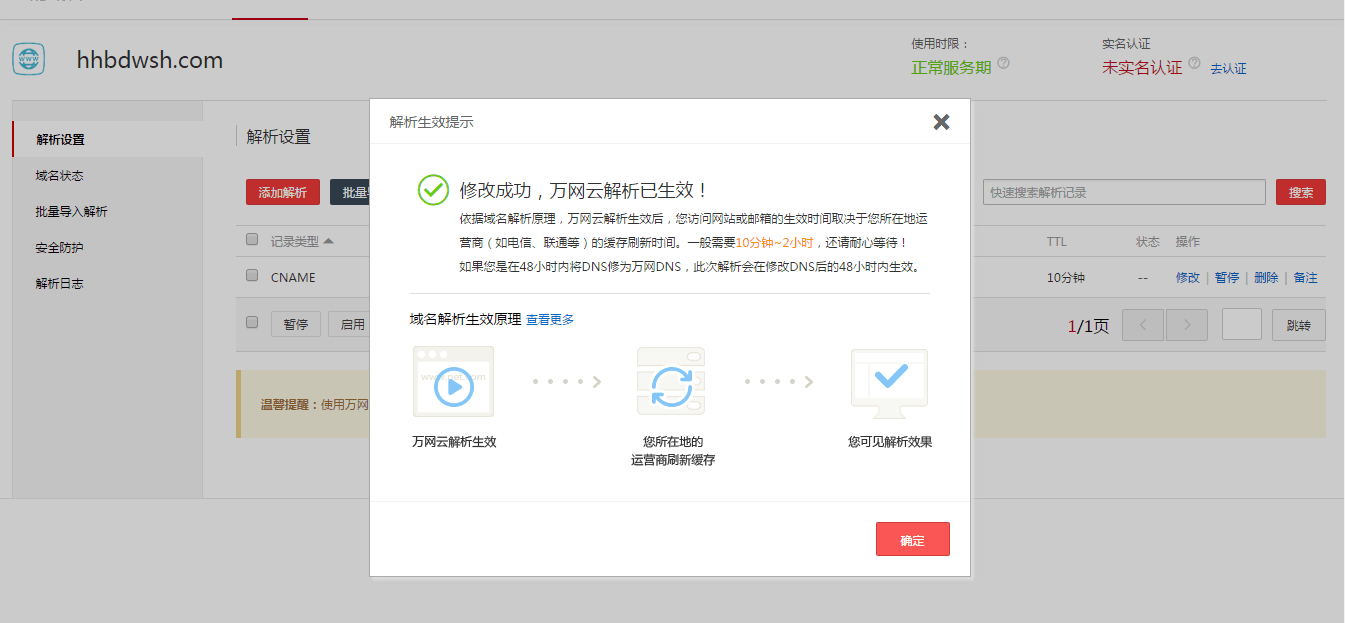
Task: Click the 快速搜索解析记录 search field
Action: tap(1124, 192)
